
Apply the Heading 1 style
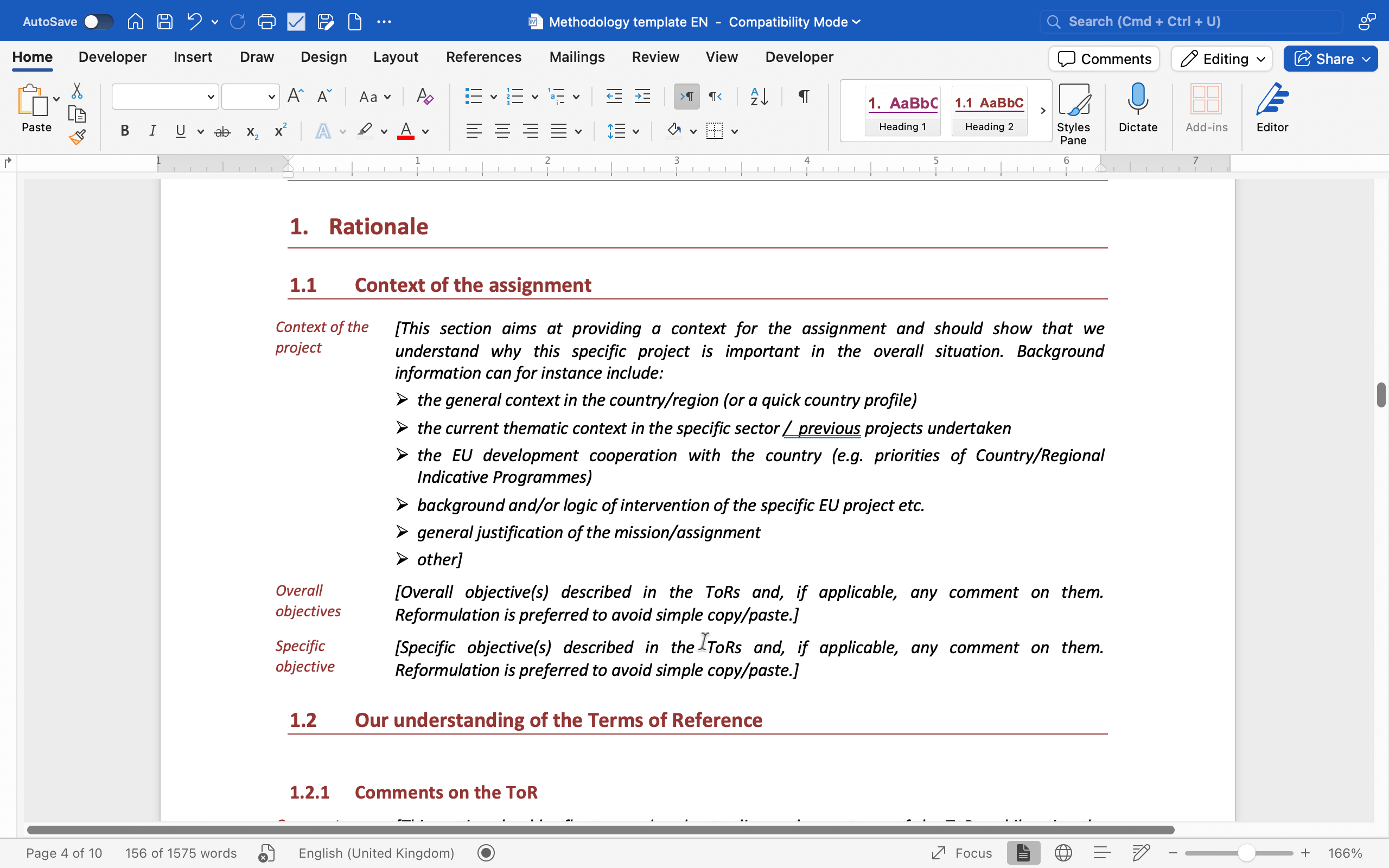click(902, 111)
